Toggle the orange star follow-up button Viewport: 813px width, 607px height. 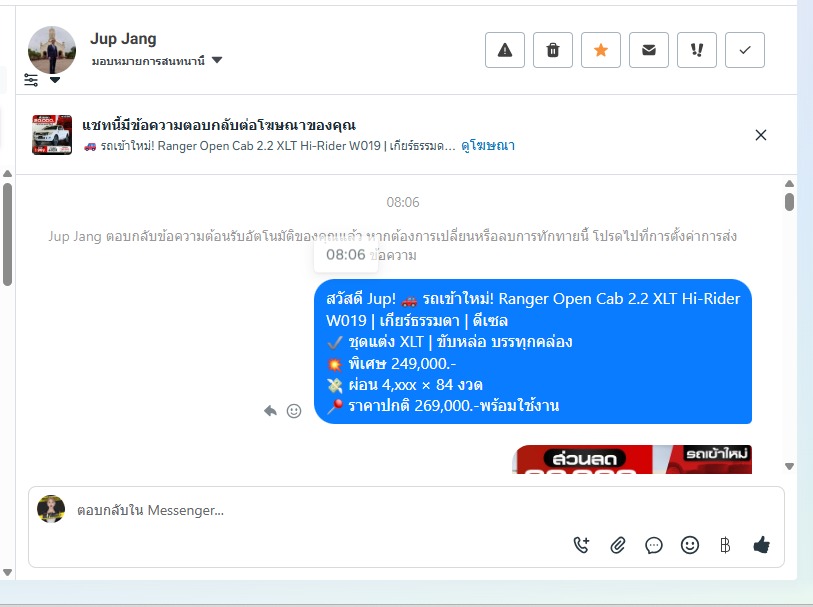(x=600, y=50)
